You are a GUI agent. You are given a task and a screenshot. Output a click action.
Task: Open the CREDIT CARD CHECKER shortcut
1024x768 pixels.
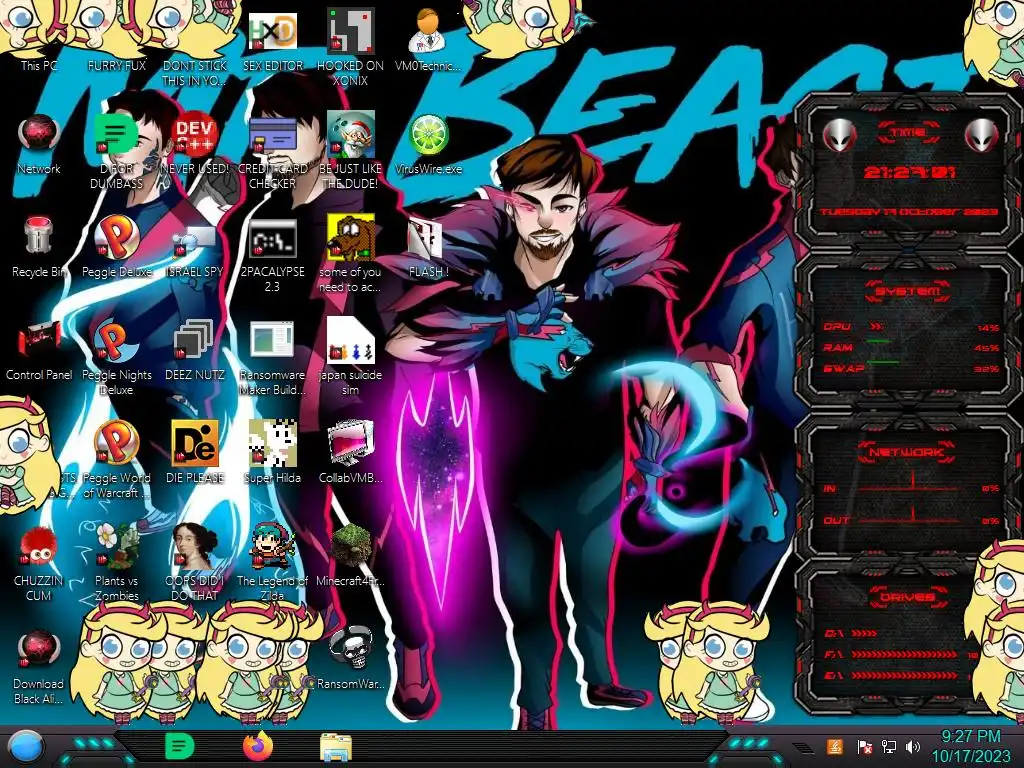(273, 135)
